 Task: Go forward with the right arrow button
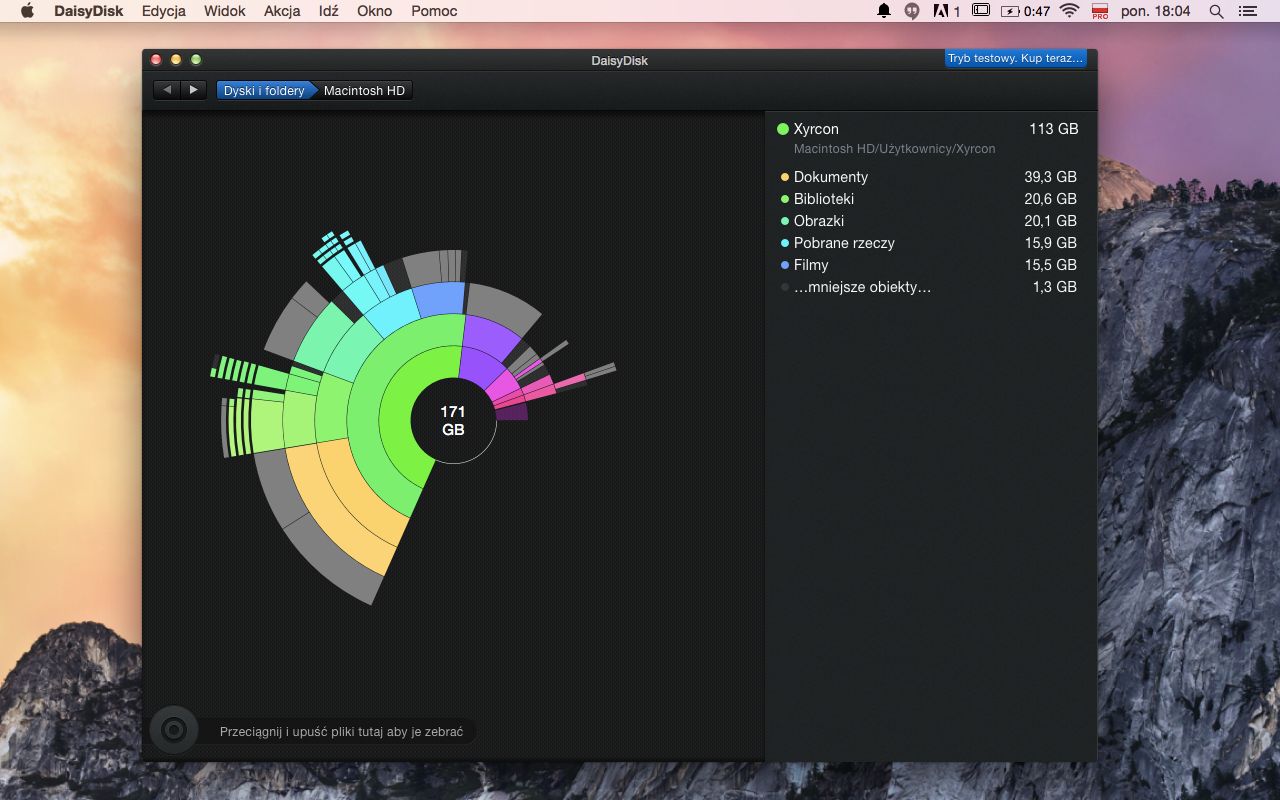[x=194, y=90]
